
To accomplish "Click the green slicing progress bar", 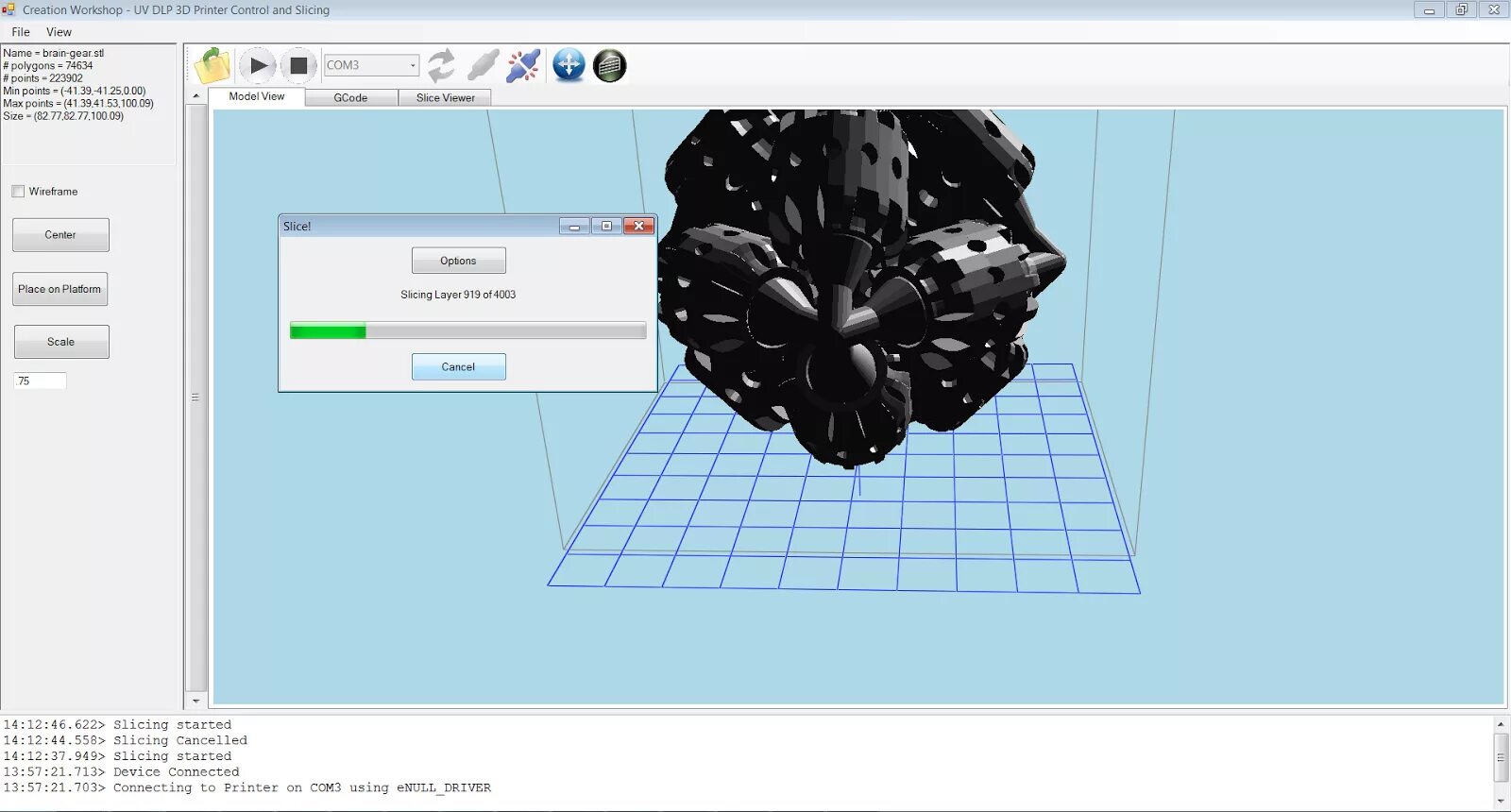I will click(x=467, y=330).
